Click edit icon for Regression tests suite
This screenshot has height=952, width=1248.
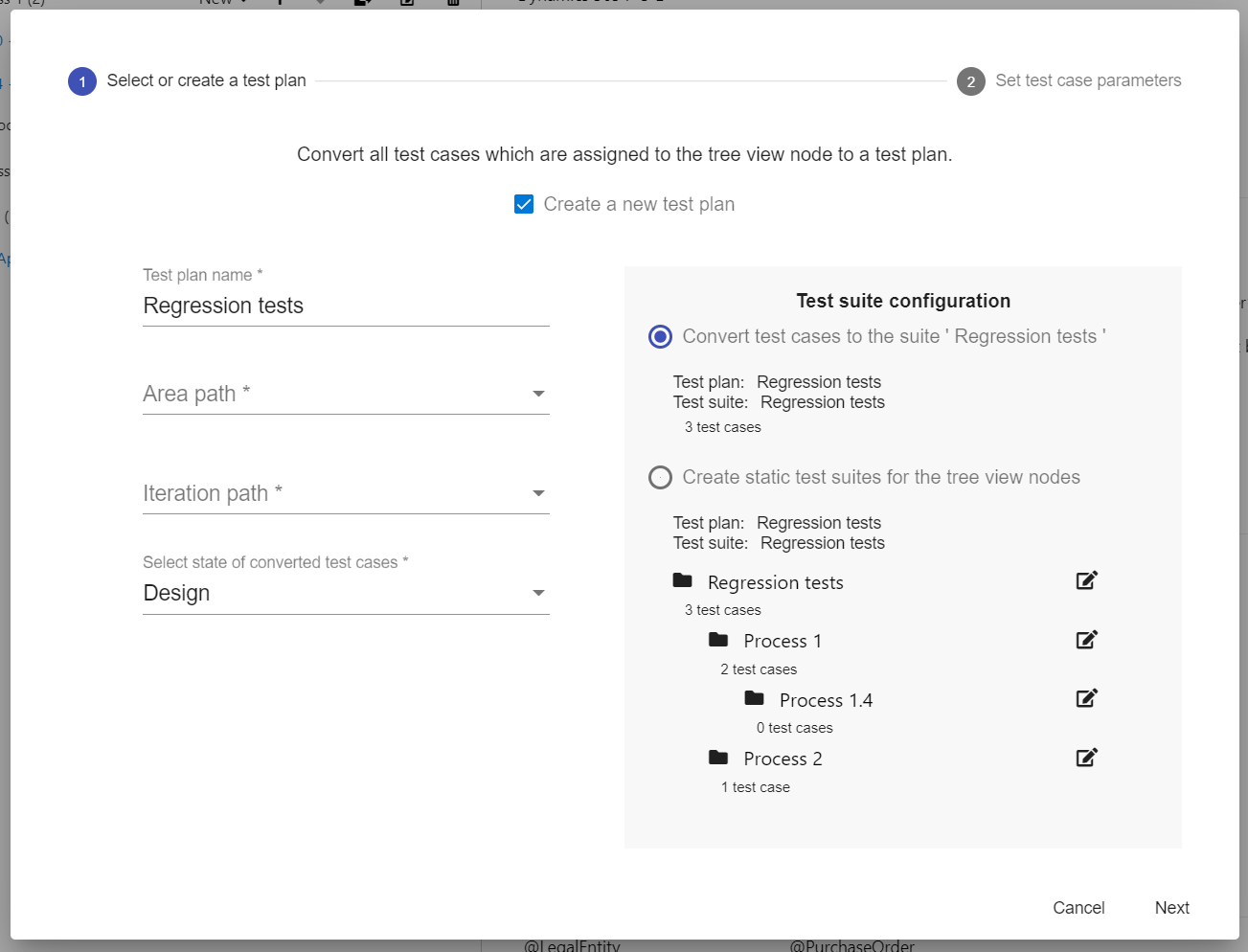click(x=1086, y=580)
